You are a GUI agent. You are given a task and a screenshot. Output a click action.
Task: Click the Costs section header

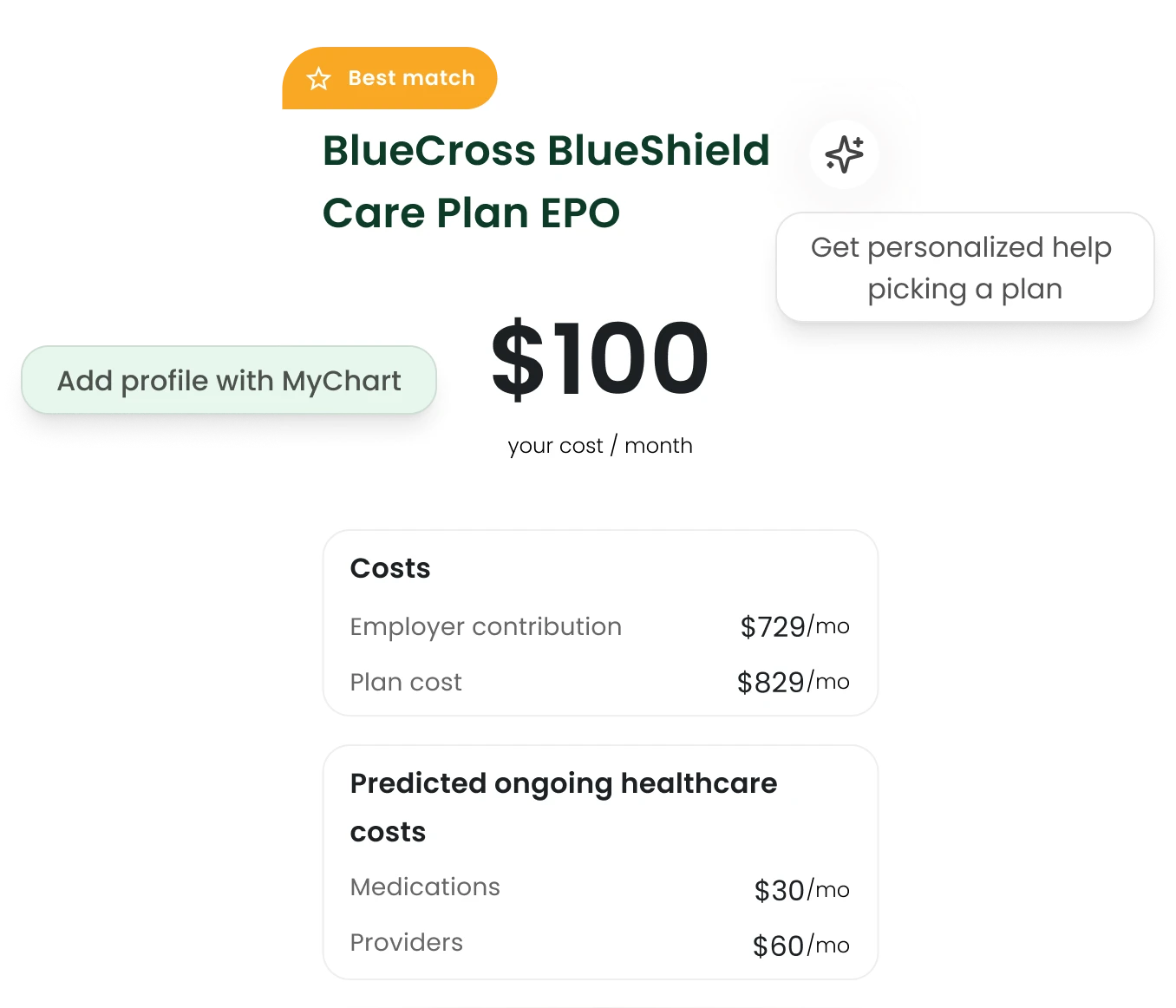[x=389, y=568]
